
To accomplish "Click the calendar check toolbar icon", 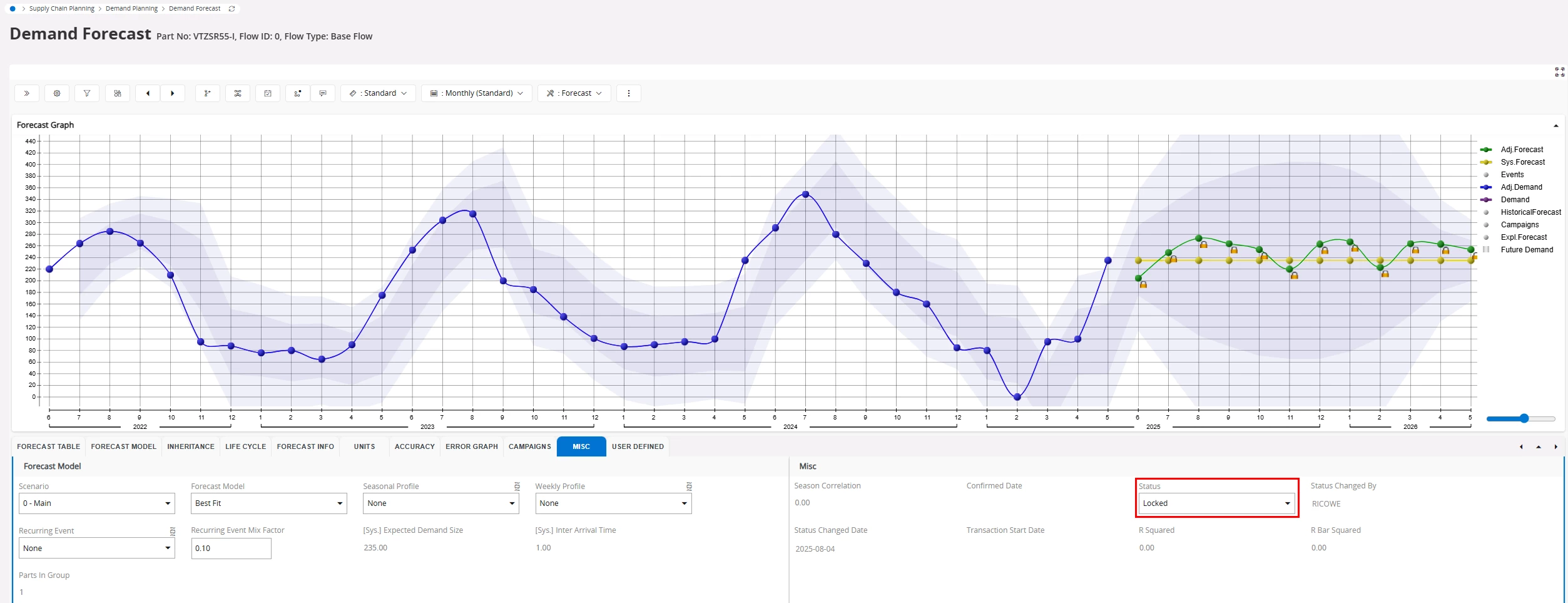I will pos(268,93).
